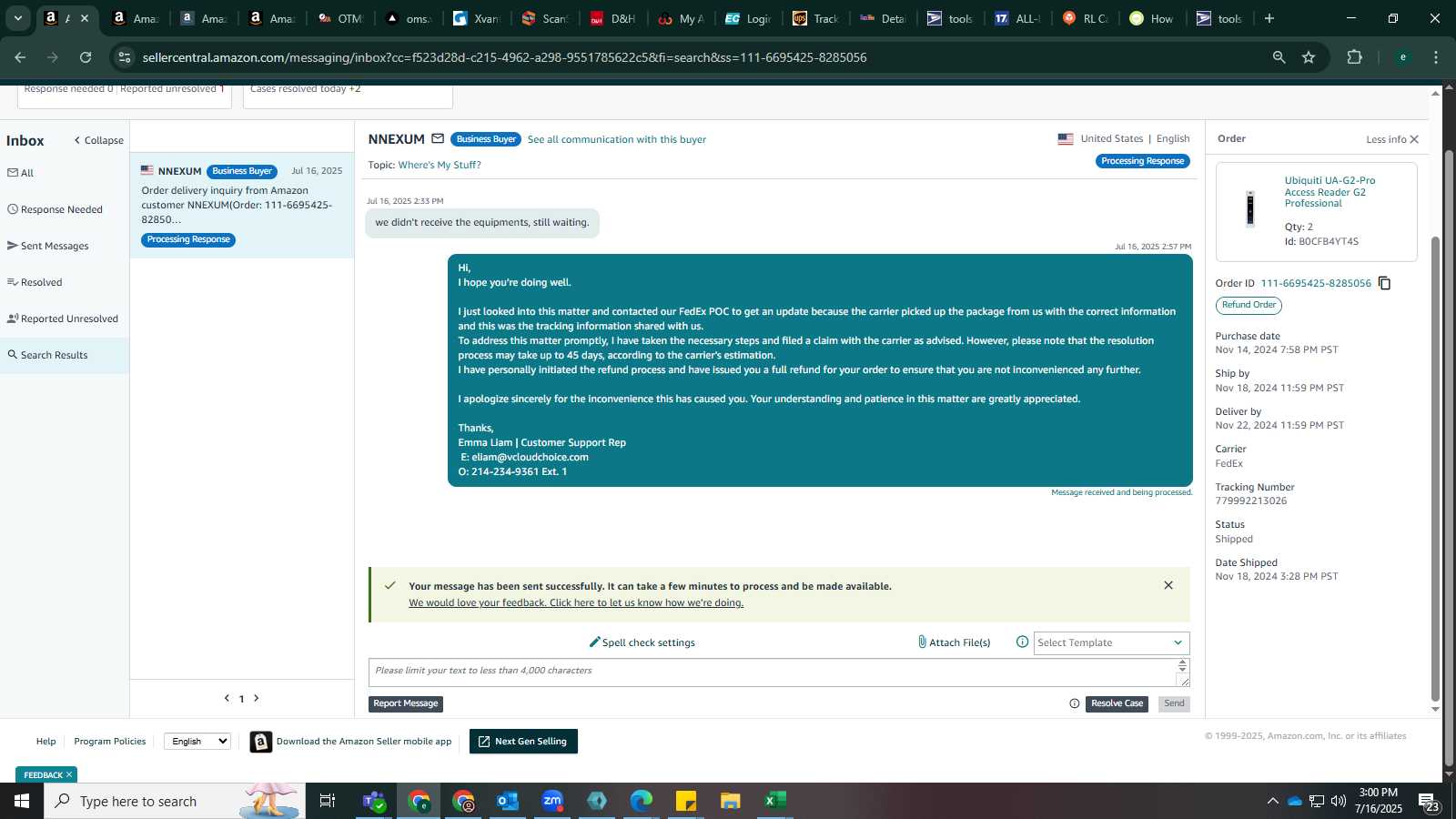
Task: Switch to the D&H browser tab
Action: [613, 18]
